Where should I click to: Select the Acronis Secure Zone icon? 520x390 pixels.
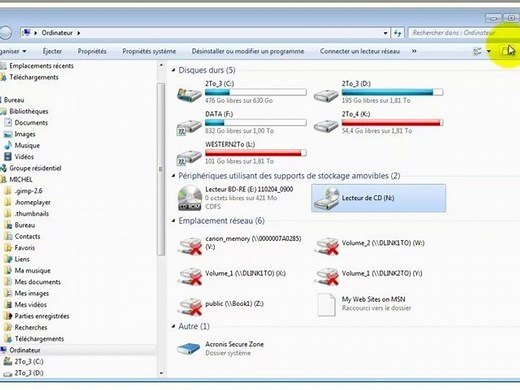click(188, 349)
